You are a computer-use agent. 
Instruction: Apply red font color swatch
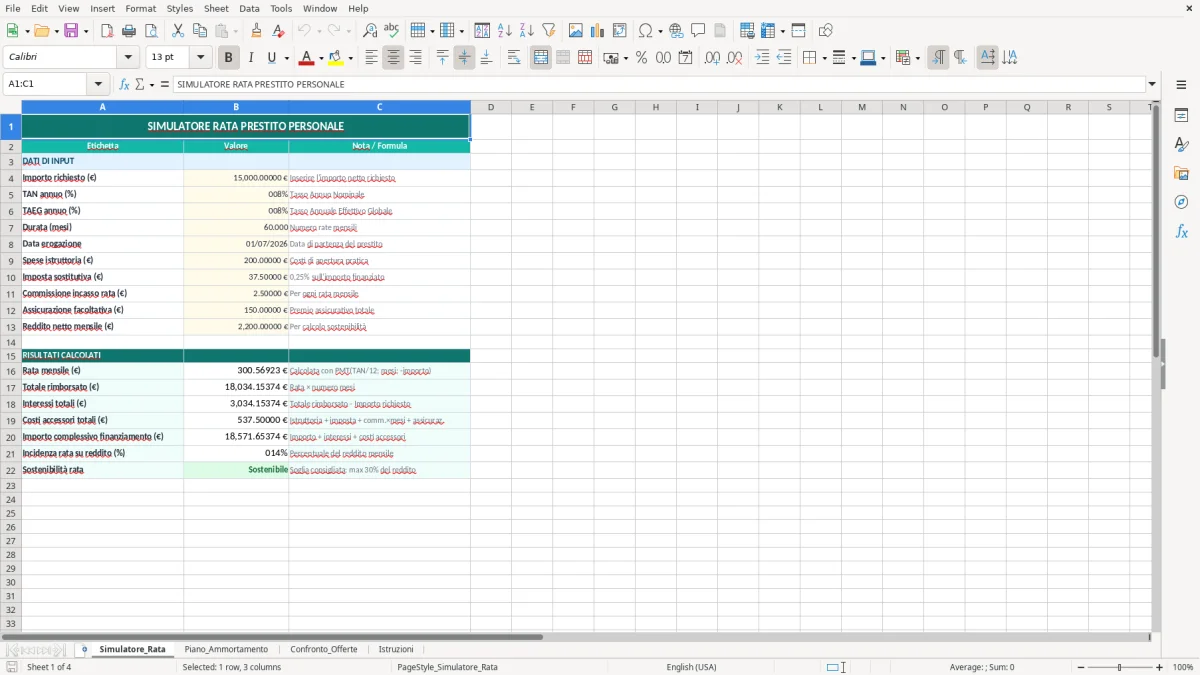[306, 58]
